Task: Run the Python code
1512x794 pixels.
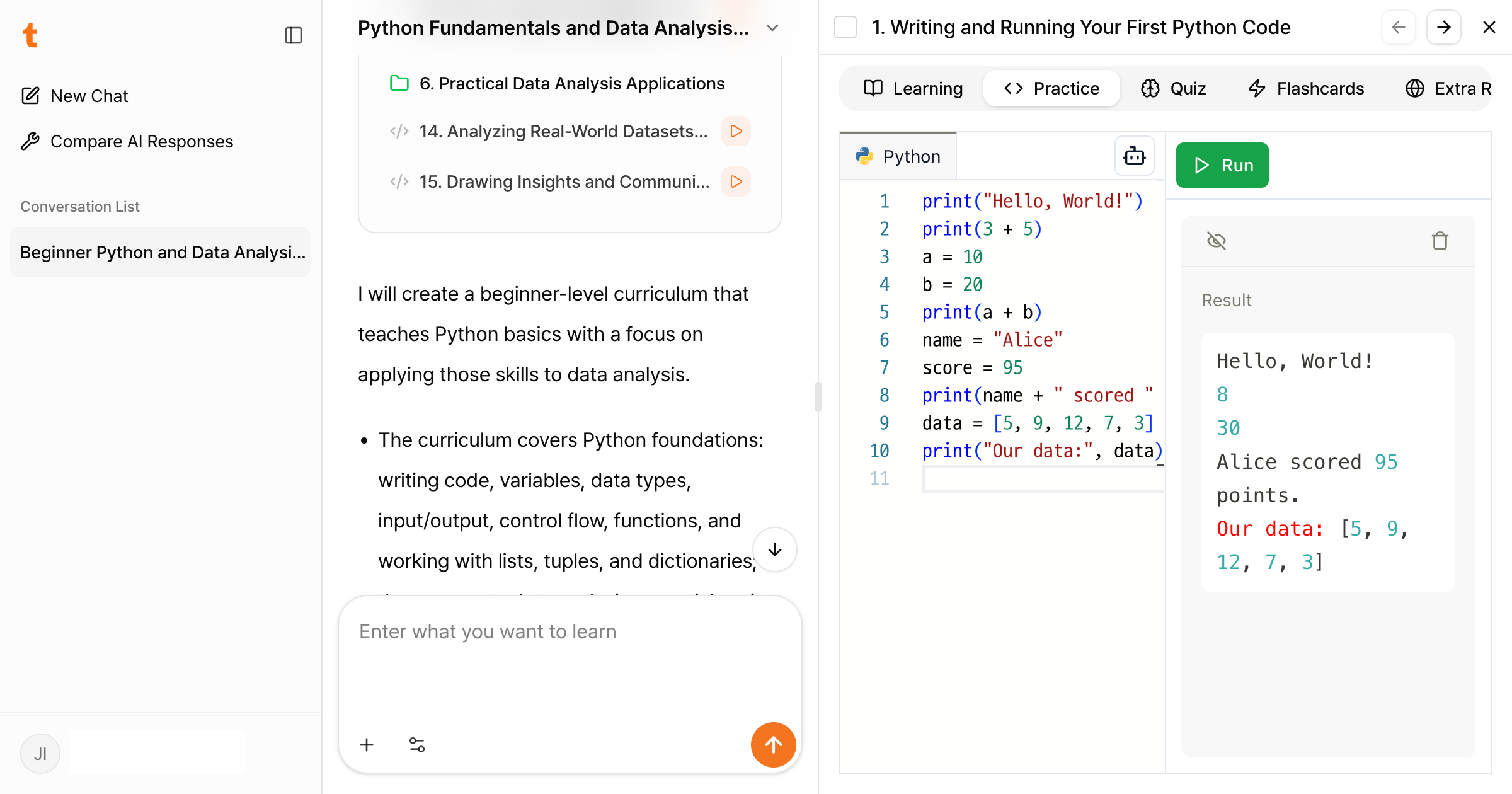Action: click(1222, 164)
